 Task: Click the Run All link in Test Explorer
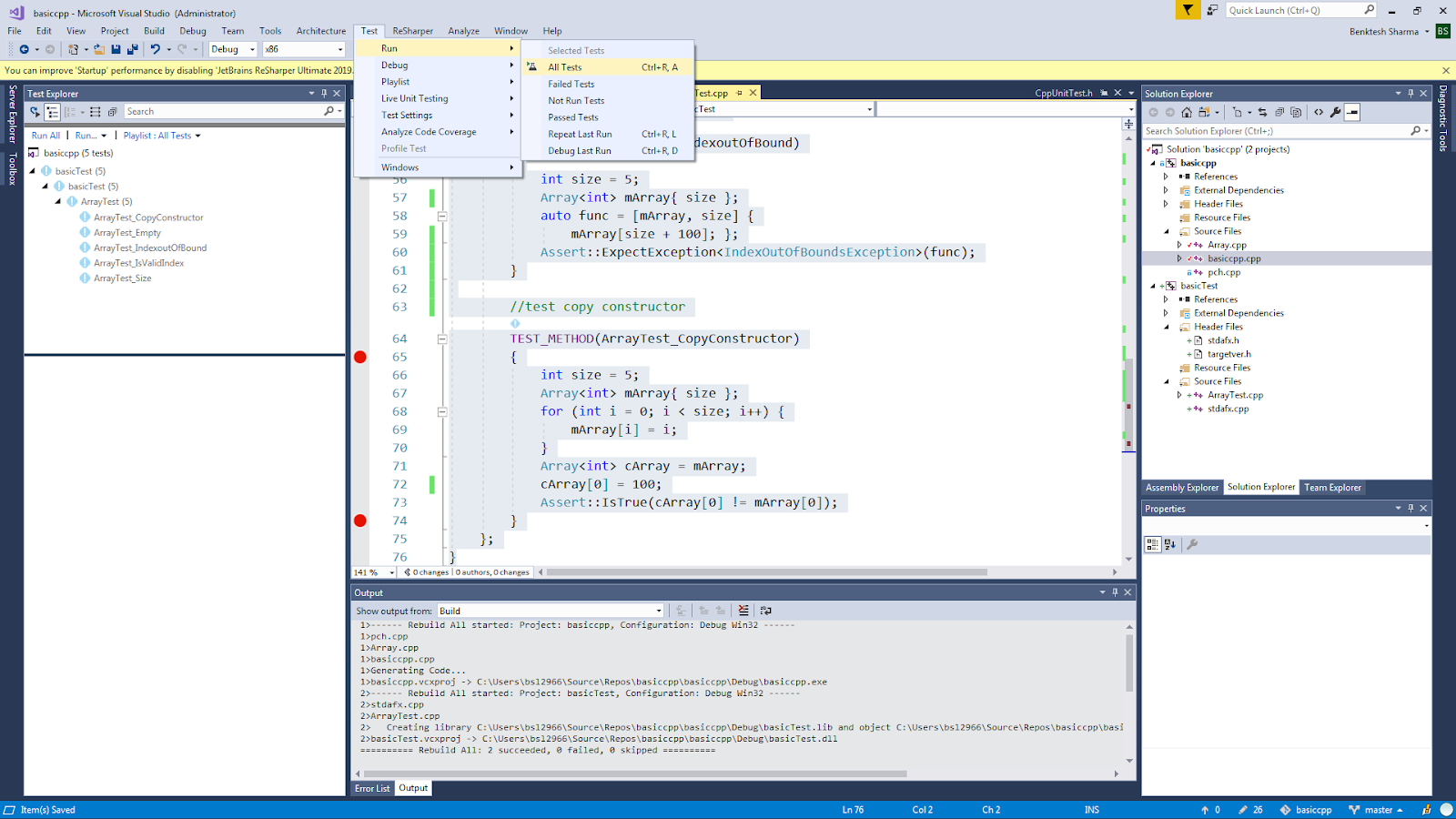[45, 135]
